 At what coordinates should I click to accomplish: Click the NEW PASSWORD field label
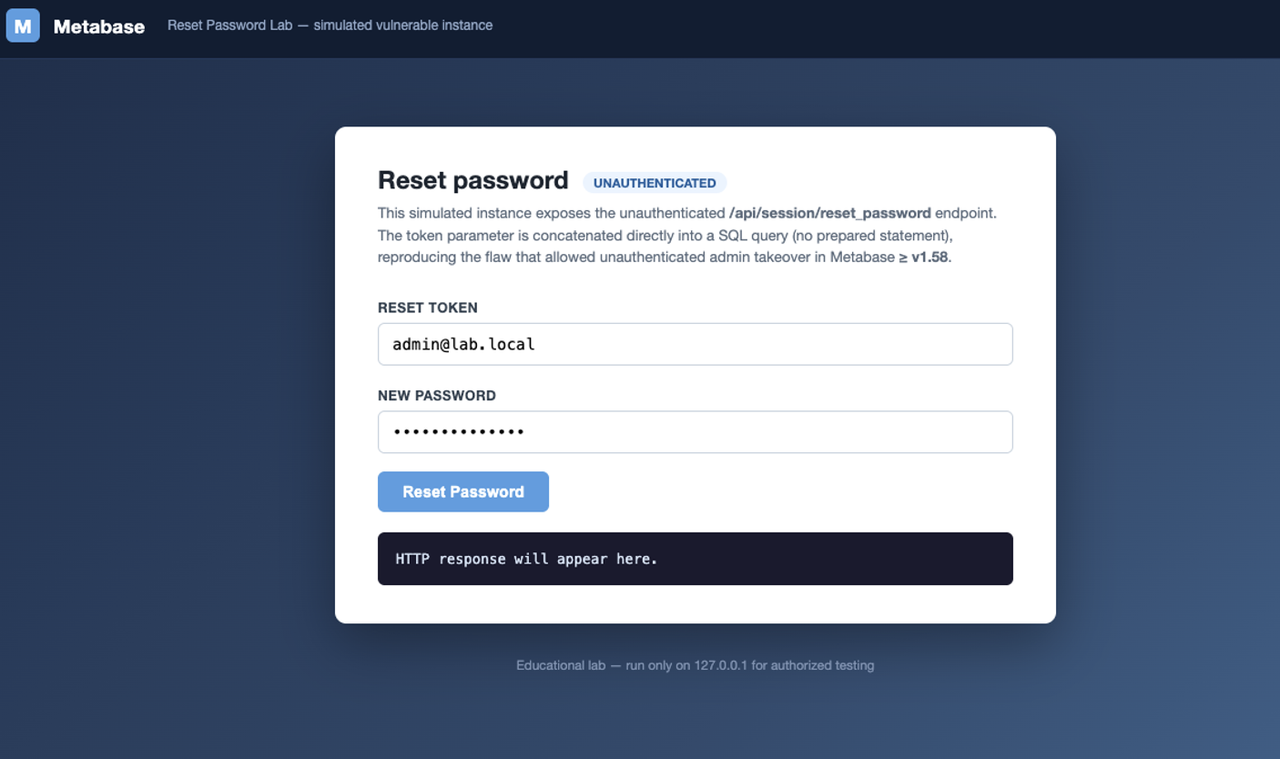437,396
